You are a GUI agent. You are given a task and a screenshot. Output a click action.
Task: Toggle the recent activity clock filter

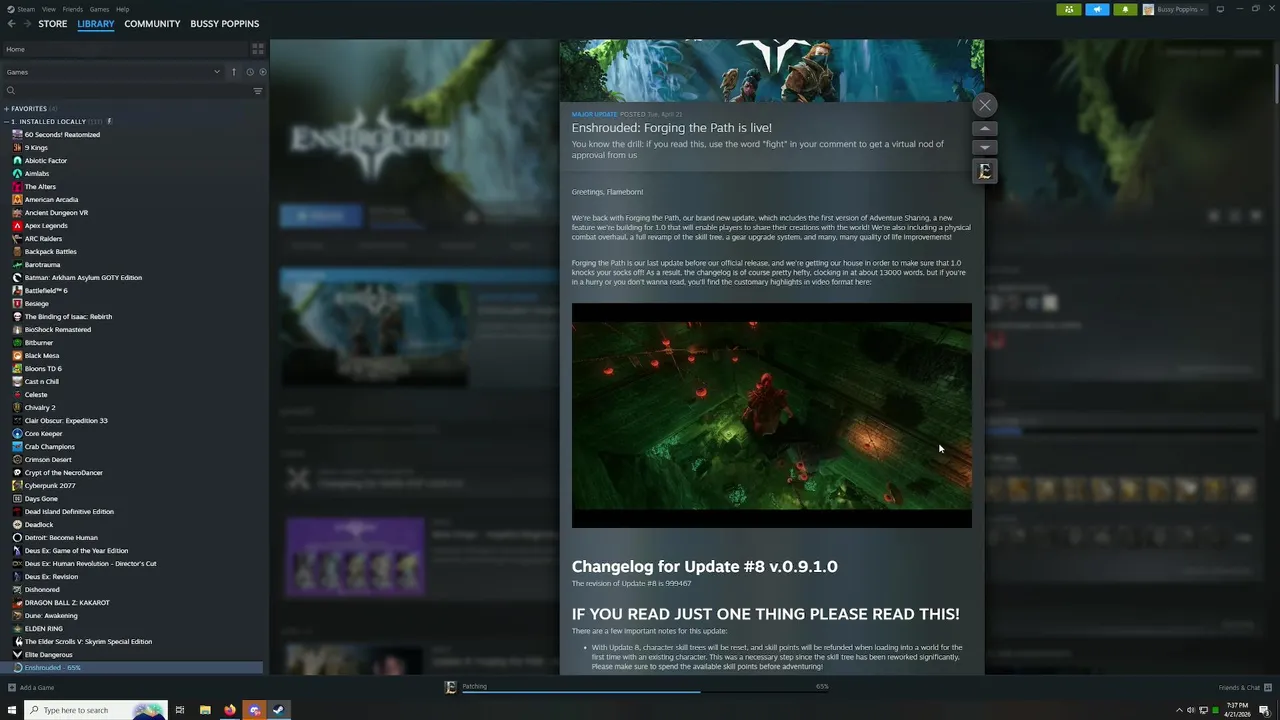[x=249, y=72]
